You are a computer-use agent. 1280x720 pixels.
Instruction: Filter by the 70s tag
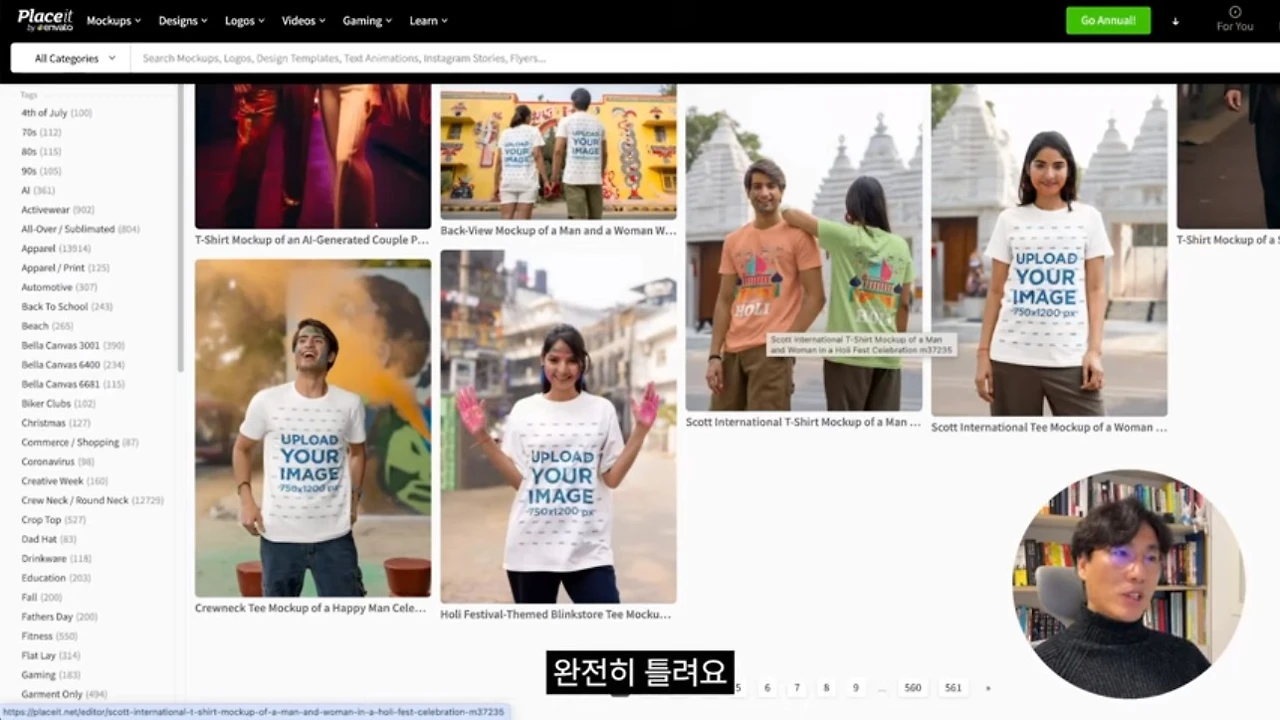click(41, 132)
